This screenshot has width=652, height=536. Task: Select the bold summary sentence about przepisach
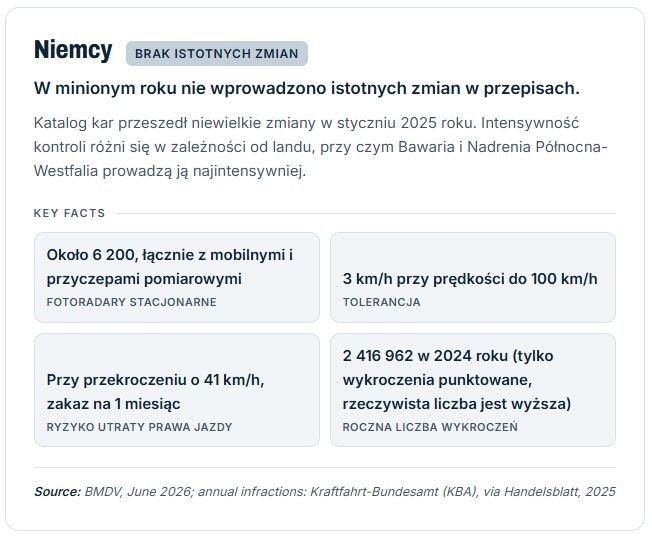tap(306, 89)
